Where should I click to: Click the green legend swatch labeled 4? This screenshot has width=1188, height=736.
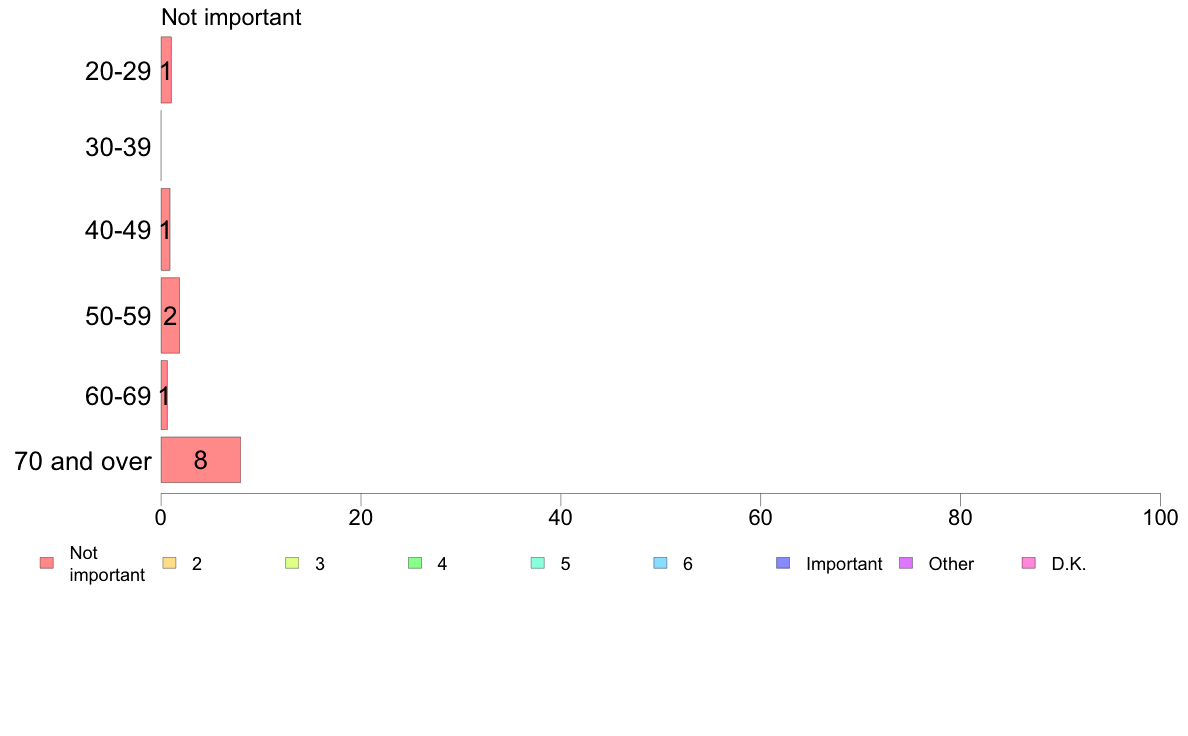415,563
